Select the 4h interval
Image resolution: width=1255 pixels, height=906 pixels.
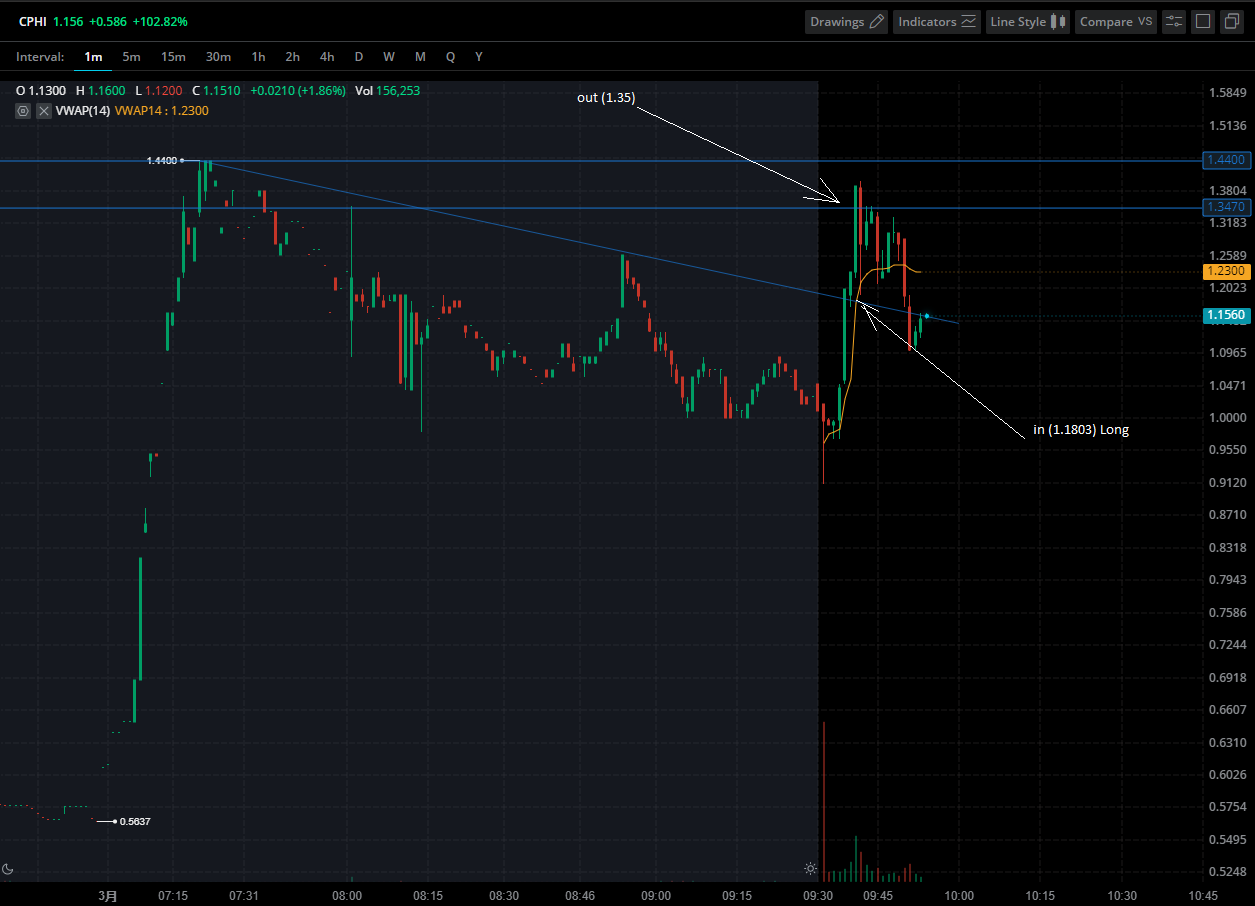click(327, 57)
